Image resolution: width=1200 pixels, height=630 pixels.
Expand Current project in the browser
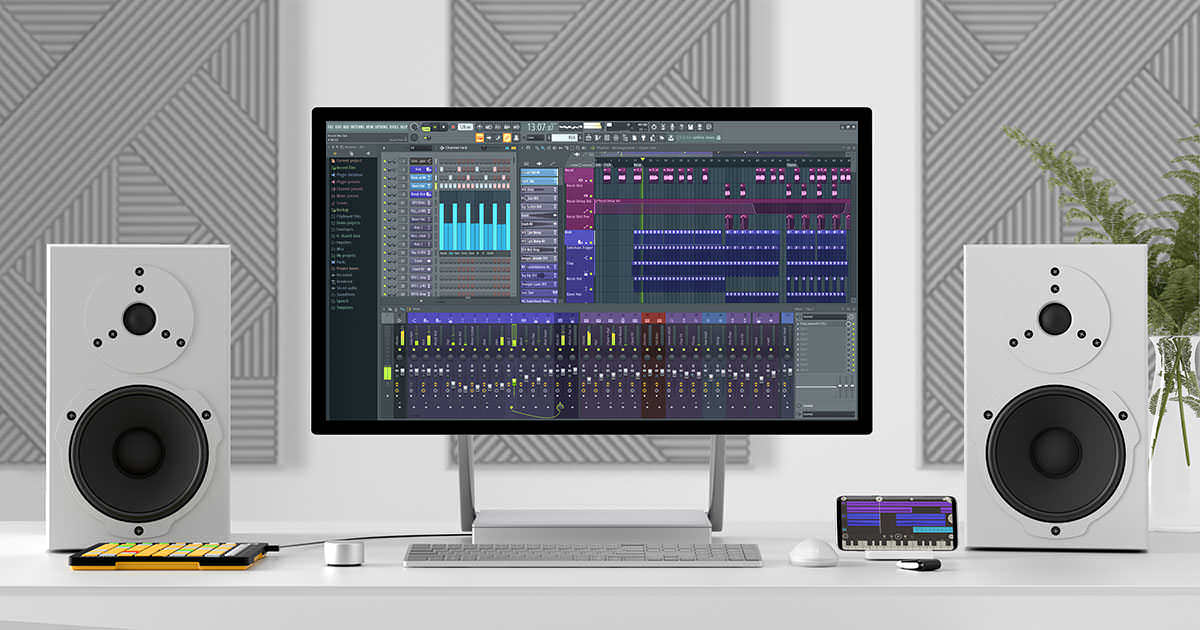point(347,161)
